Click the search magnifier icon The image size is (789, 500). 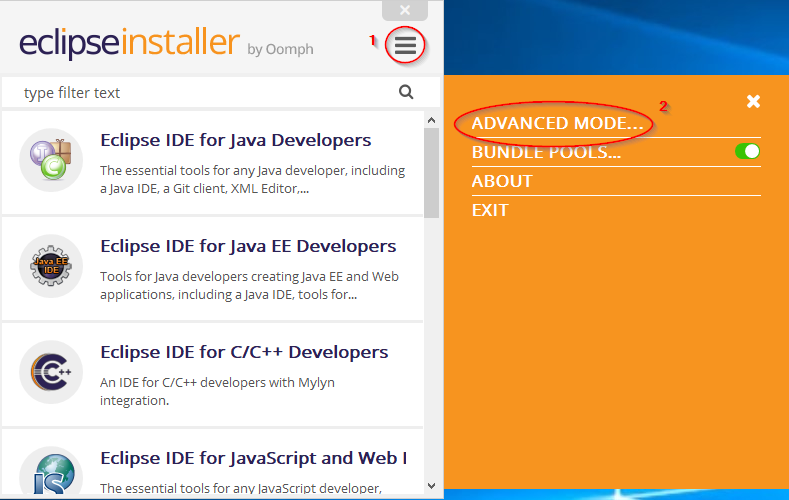coord(406,92)
